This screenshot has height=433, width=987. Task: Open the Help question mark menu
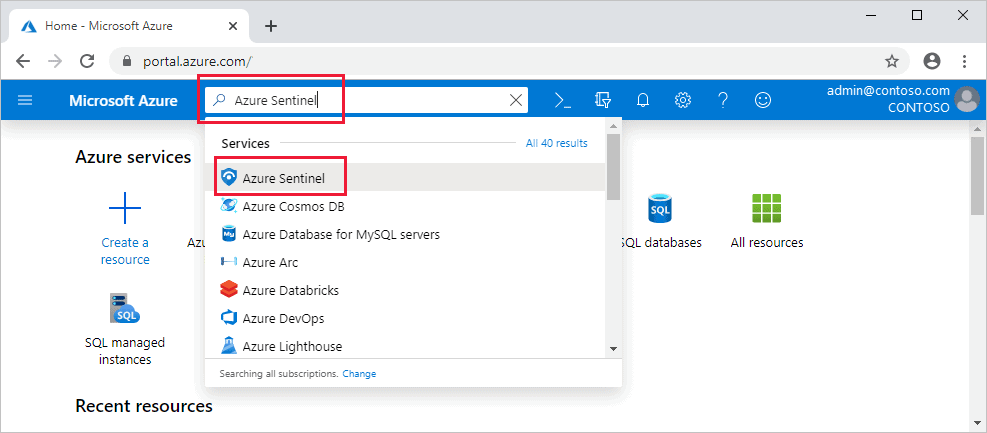click(723, 100)
